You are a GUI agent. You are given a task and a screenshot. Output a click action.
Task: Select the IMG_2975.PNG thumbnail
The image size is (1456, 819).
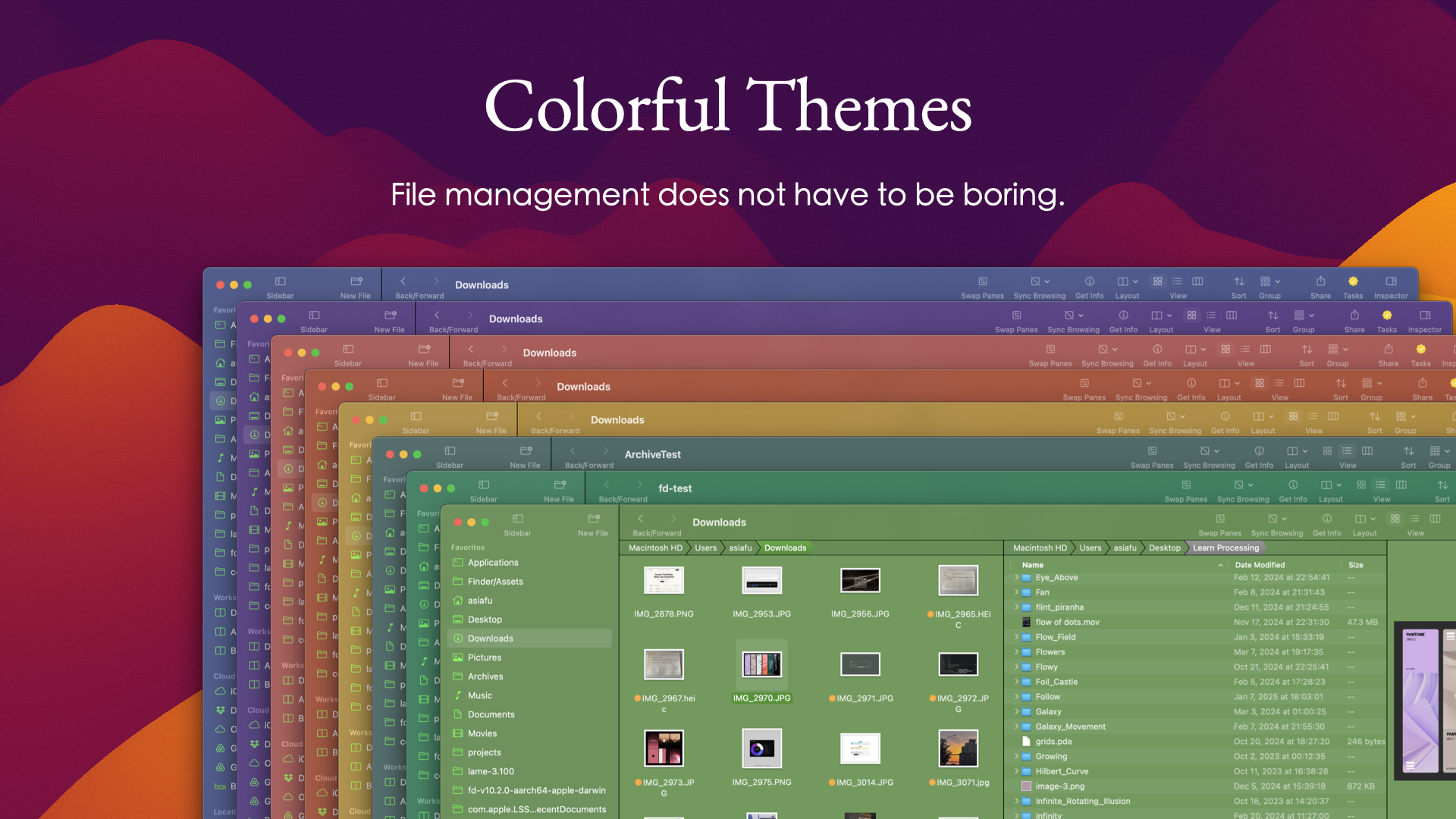761,749
